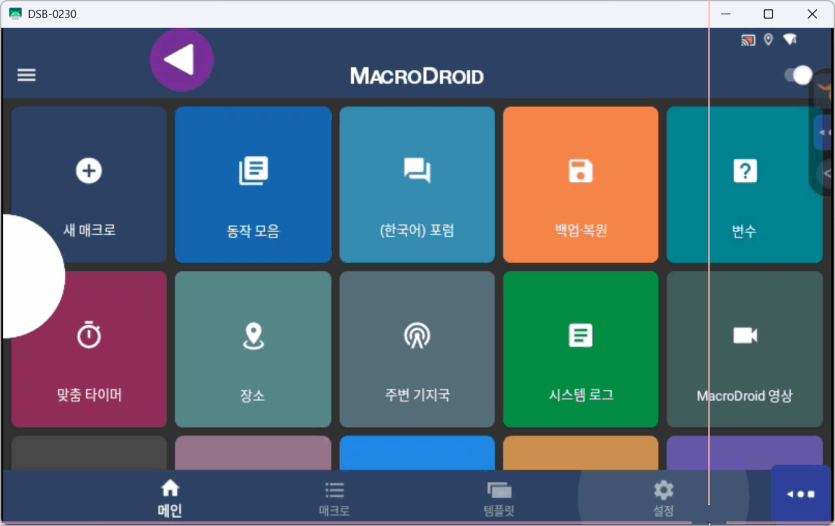
Task: Select the 장소 label
Action: (x=252, y=396)
